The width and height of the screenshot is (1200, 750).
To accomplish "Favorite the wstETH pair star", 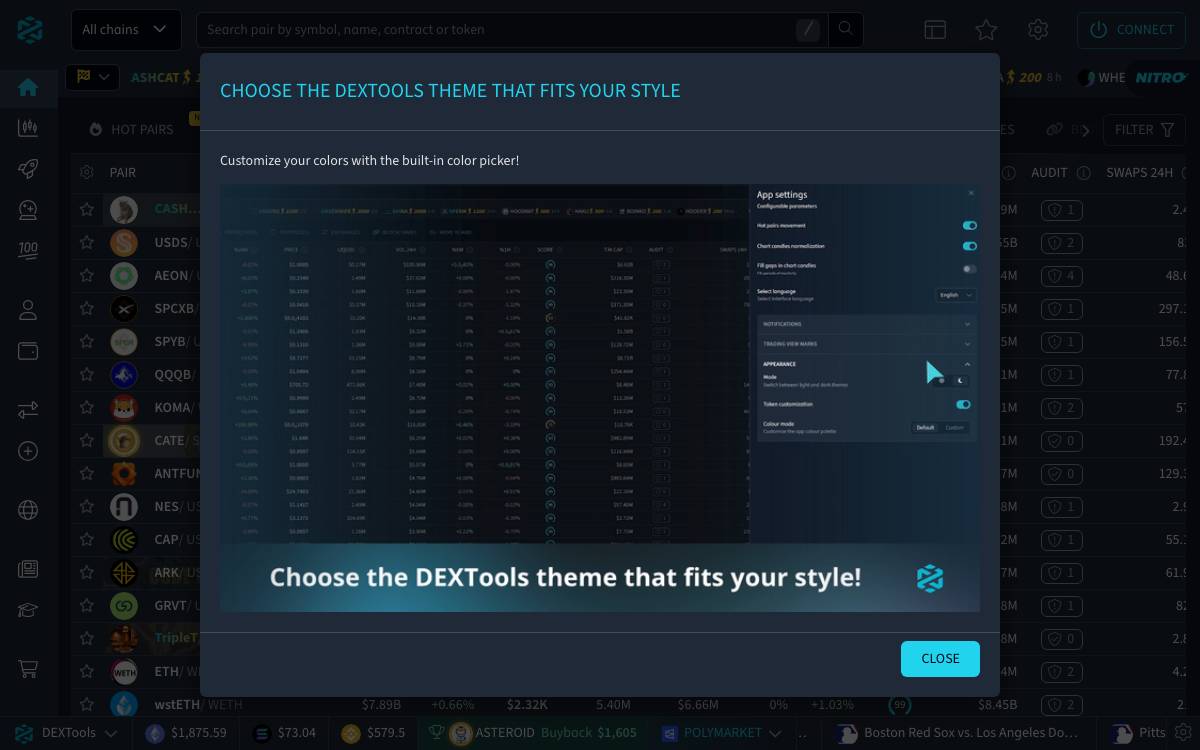I will point(87,704).
